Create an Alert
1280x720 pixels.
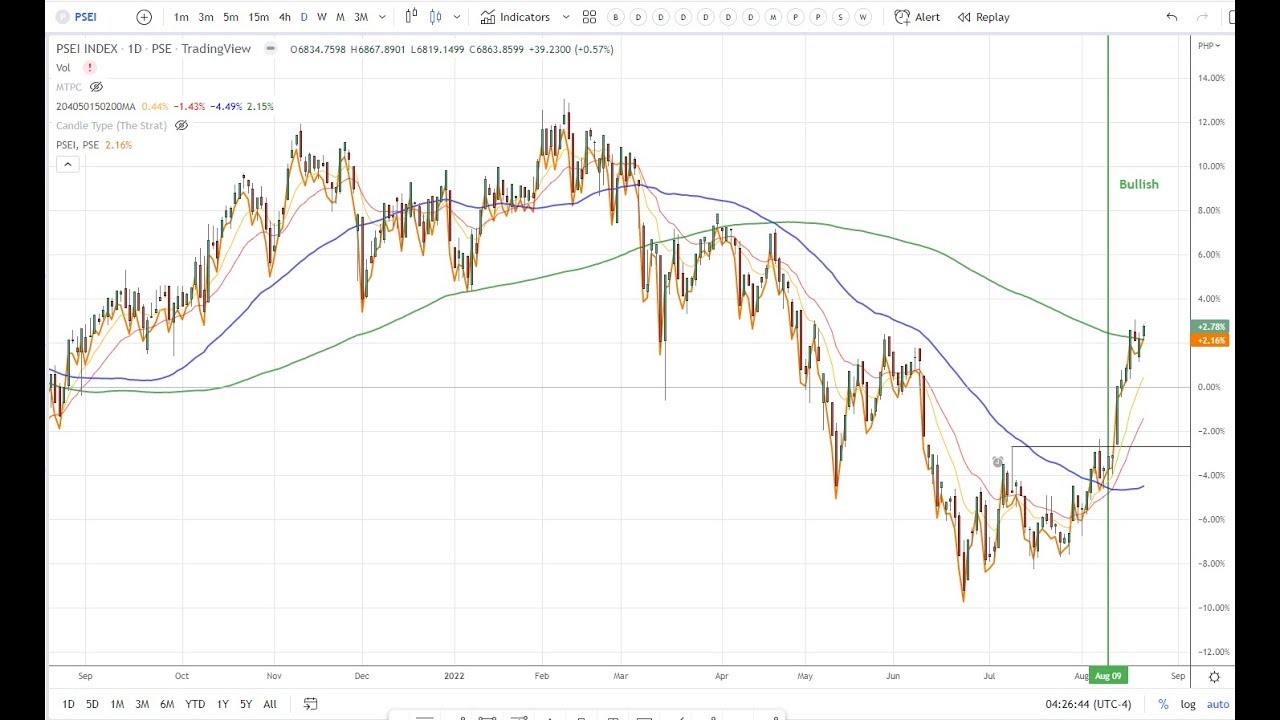(x=917, y=17)
